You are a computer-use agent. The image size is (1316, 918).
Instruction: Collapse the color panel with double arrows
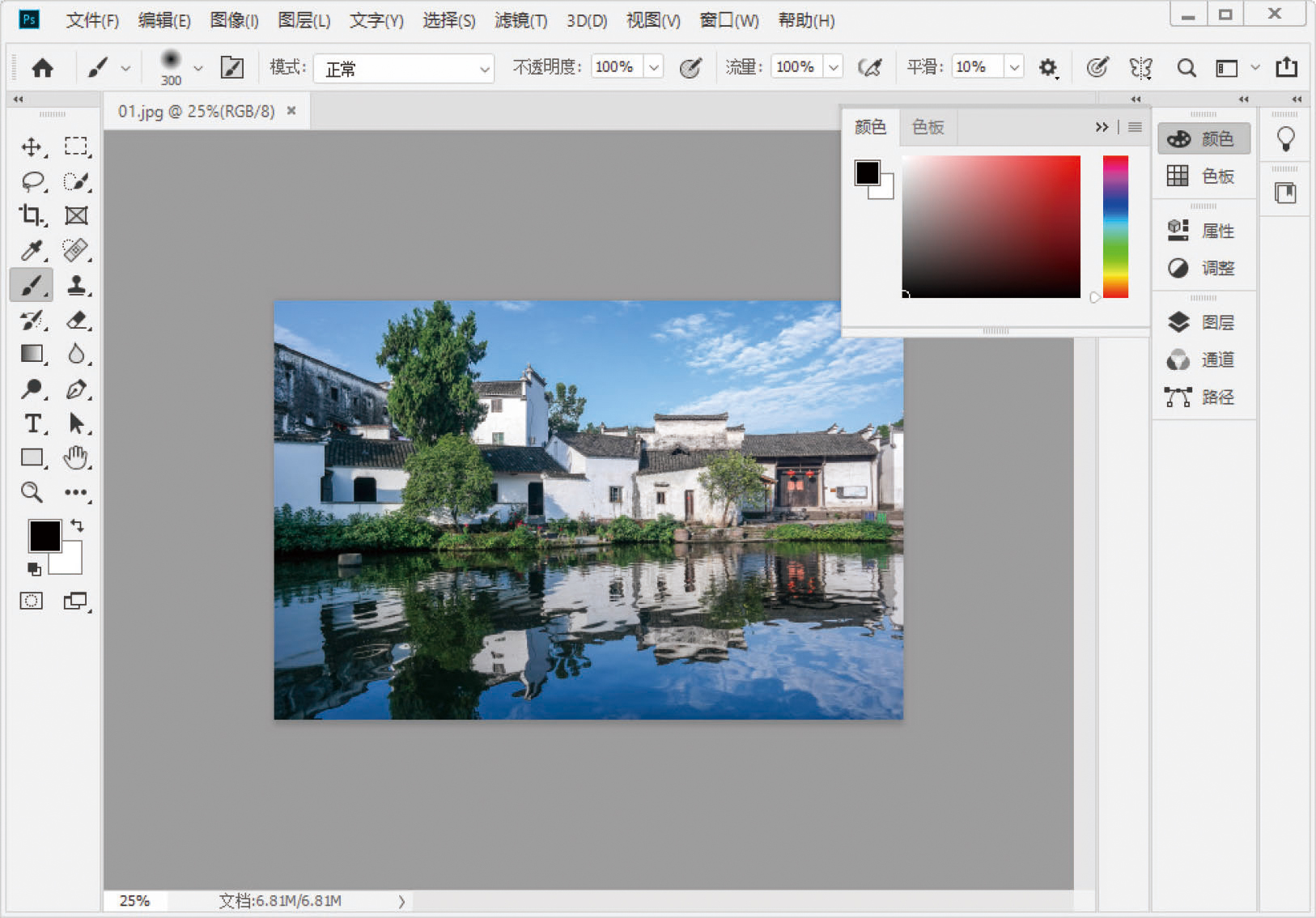click(1102, 127)
